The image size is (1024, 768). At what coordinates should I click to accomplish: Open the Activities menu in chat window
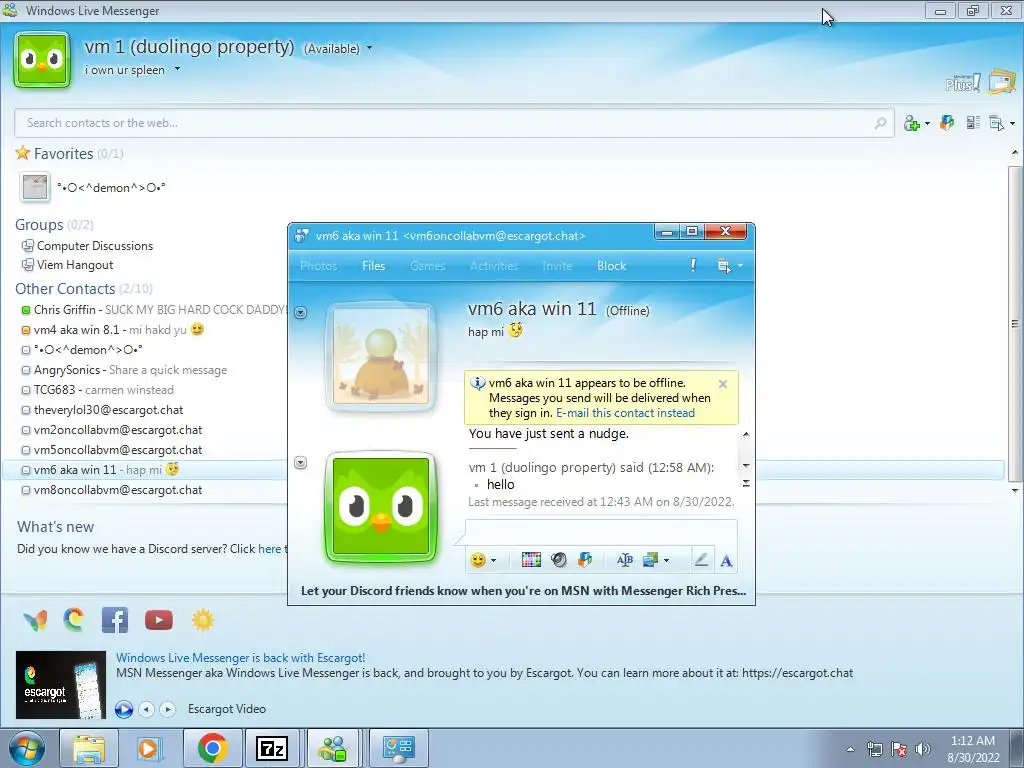coord(494,266)
